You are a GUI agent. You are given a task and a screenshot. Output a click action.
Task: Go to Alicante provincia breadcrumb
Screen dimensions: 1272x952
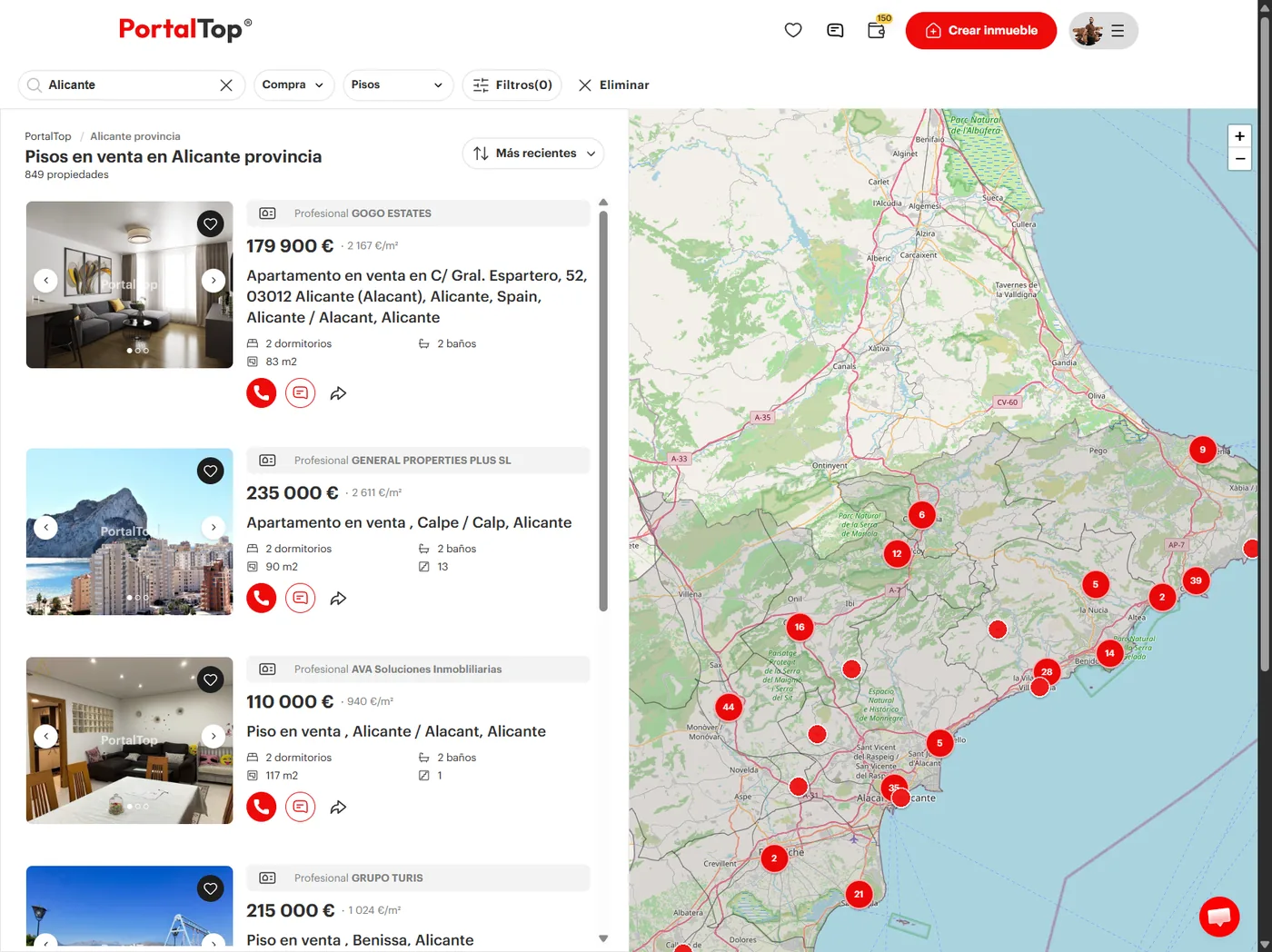point(135,136)
